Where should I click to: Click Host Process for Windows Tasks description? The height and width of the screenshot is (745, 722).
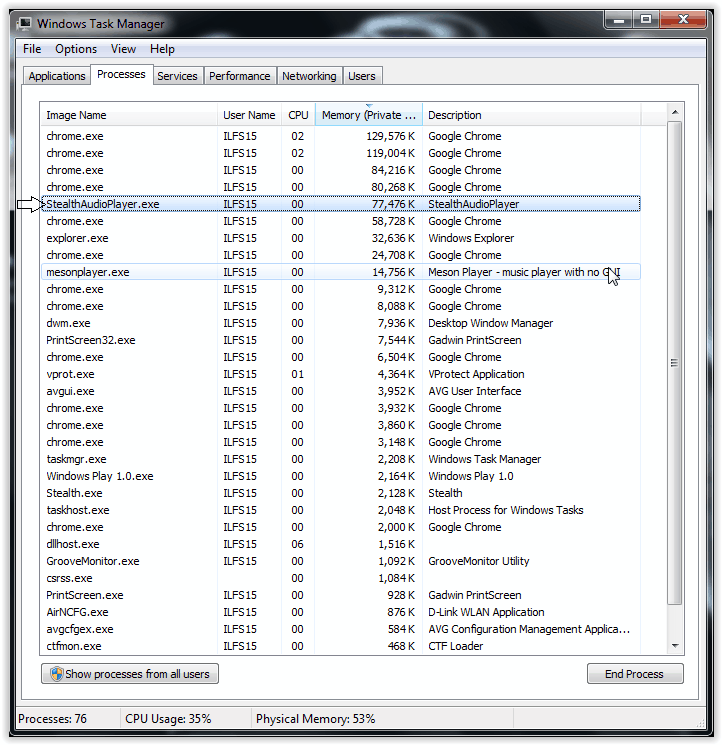pos(505,510)
